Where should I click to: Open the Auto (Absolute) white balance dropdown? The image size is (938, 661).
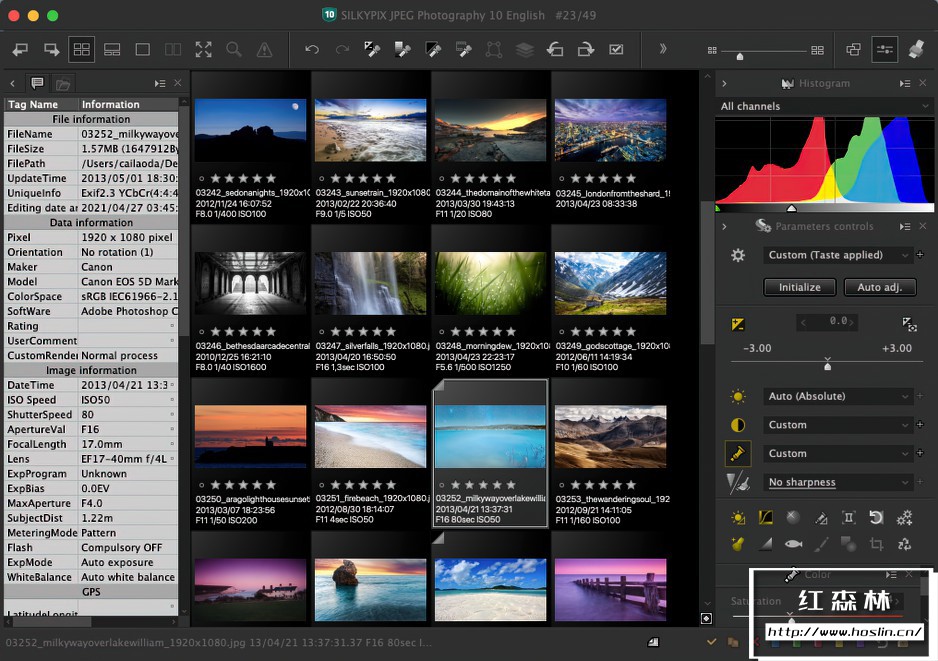(838, 396)
